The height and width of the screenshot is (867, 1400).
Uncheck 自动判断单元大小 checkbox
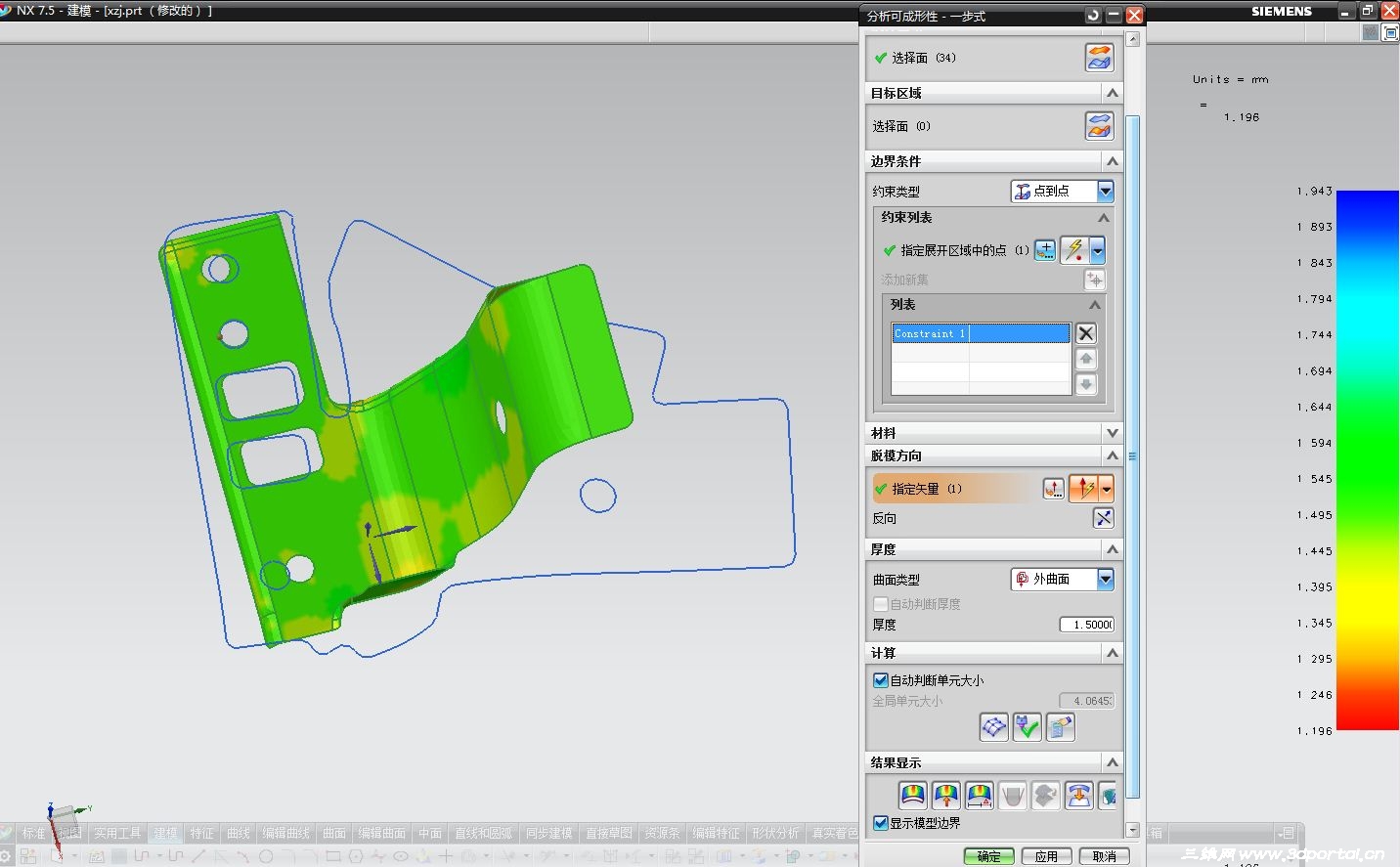click(x=881, y=680)
